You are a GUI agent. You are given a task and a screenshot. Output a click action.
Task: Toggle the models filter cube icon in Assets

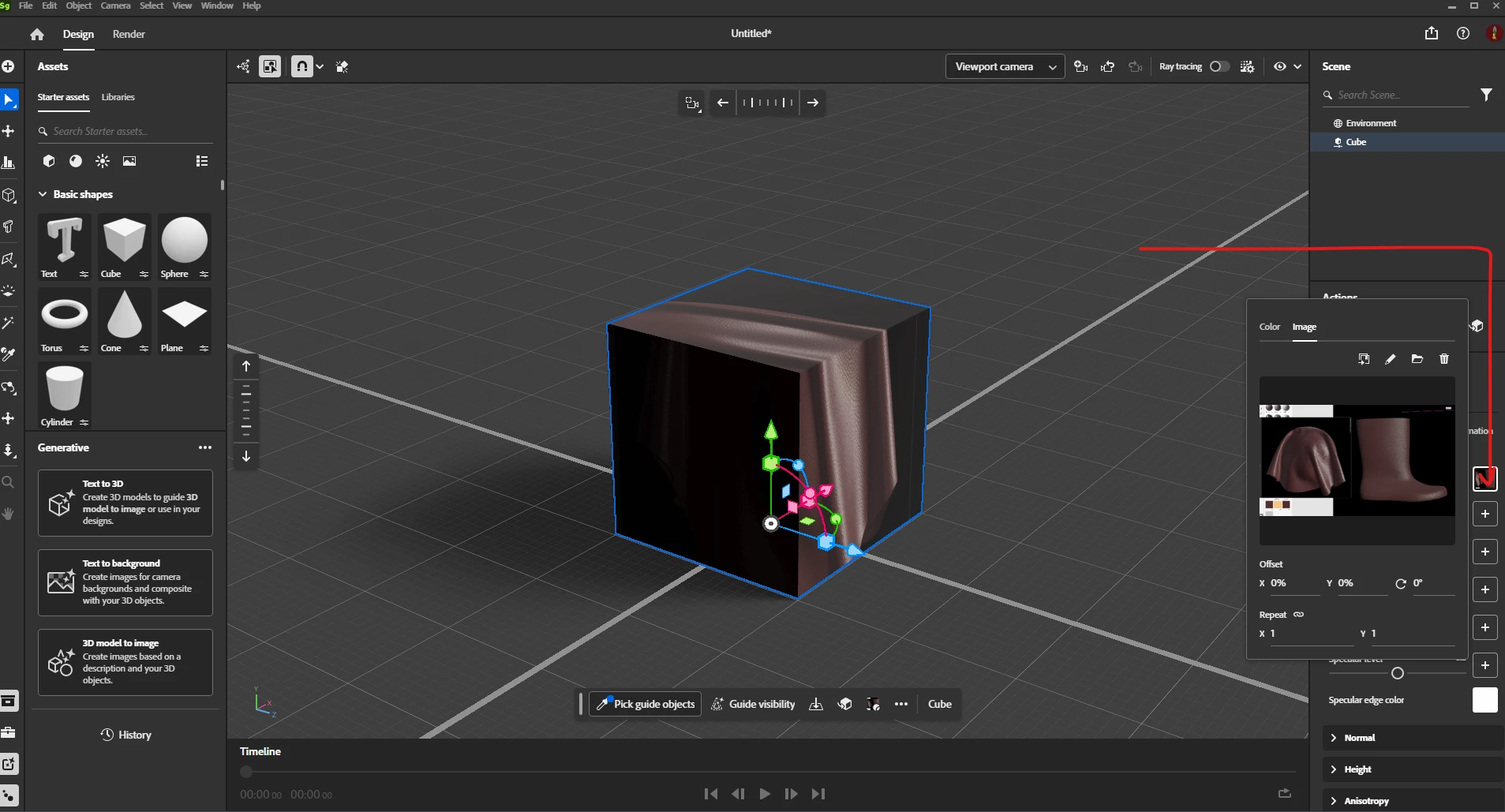point(49,161)
